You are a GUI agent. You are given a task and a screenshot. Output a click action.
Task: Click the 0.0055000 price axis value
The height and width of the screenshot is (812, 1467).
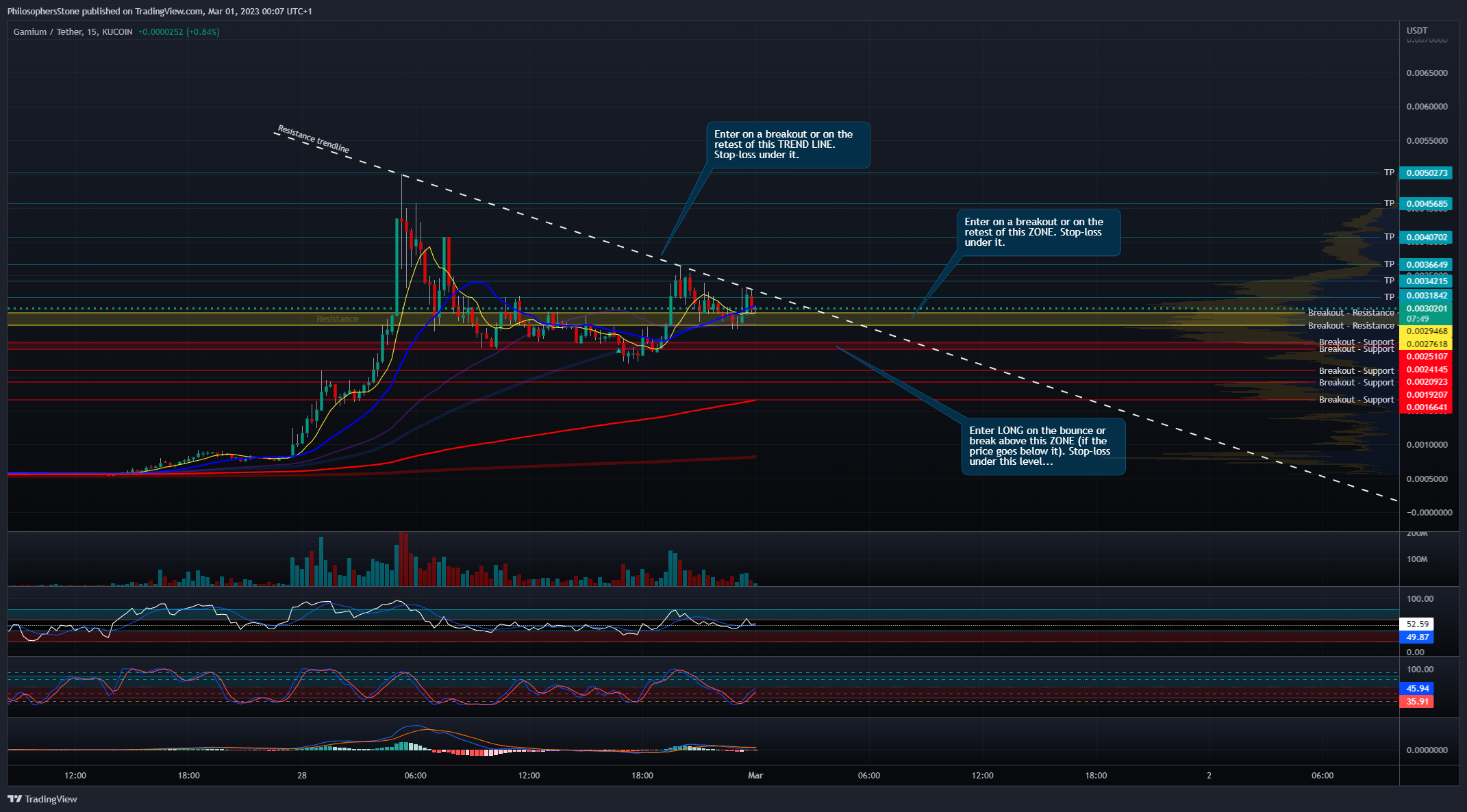(1427, 140)
